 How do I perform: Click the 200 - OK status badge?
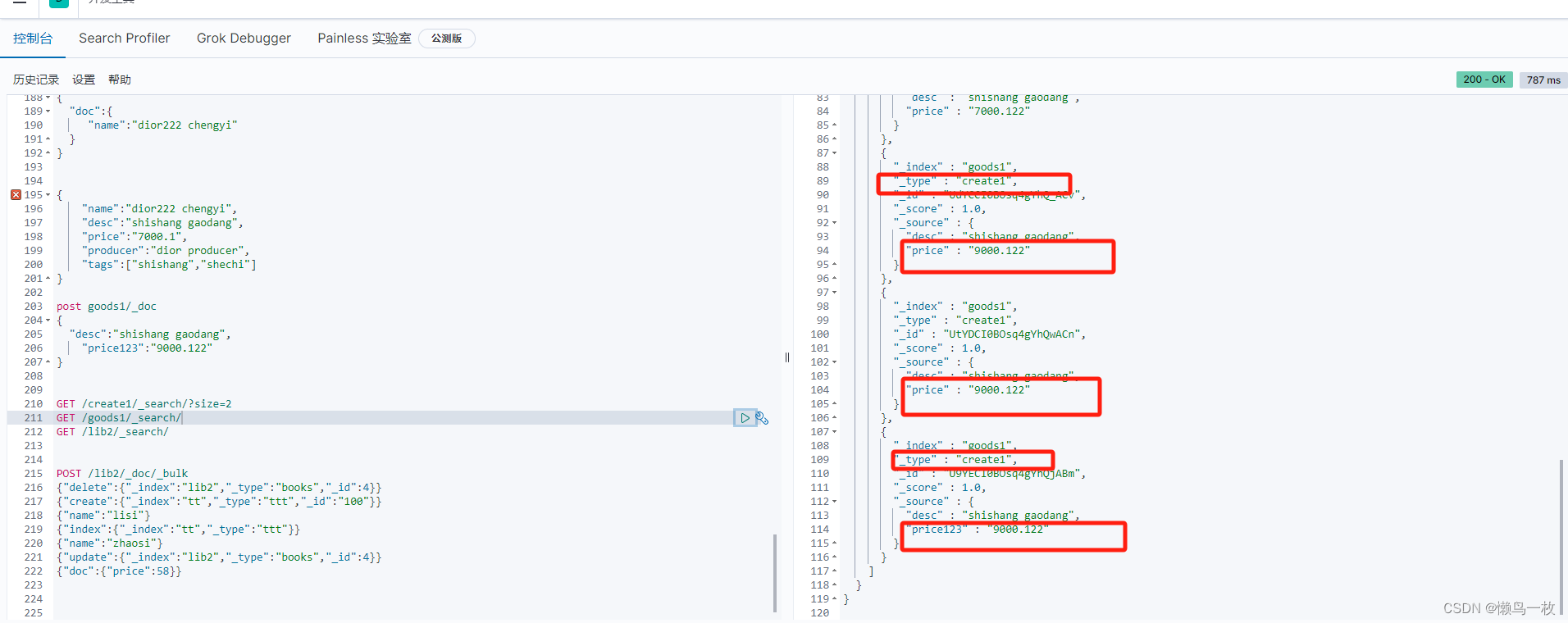(1484, 80)
